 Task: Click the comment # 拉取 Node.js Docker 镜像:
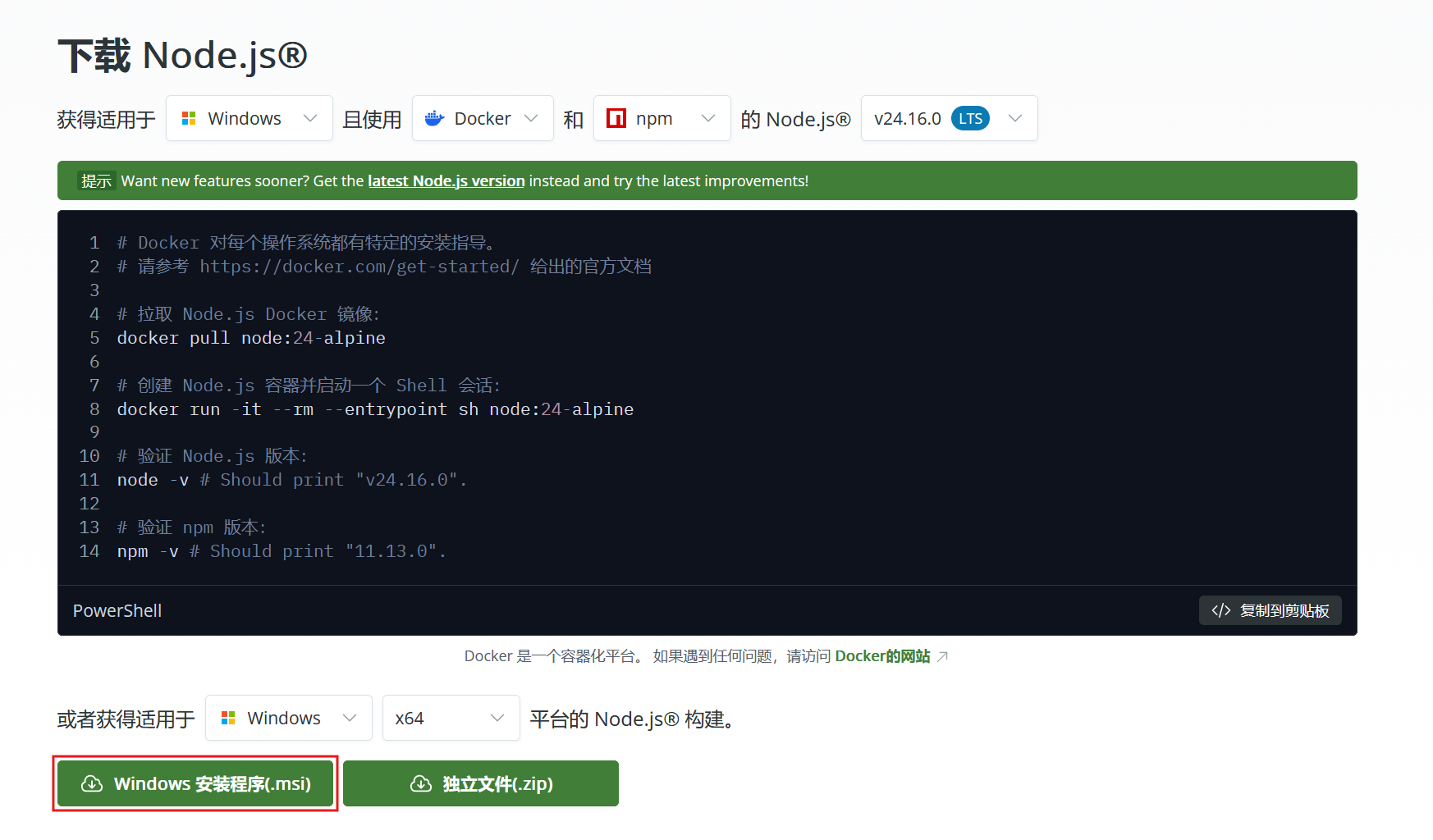pos(248,314)
